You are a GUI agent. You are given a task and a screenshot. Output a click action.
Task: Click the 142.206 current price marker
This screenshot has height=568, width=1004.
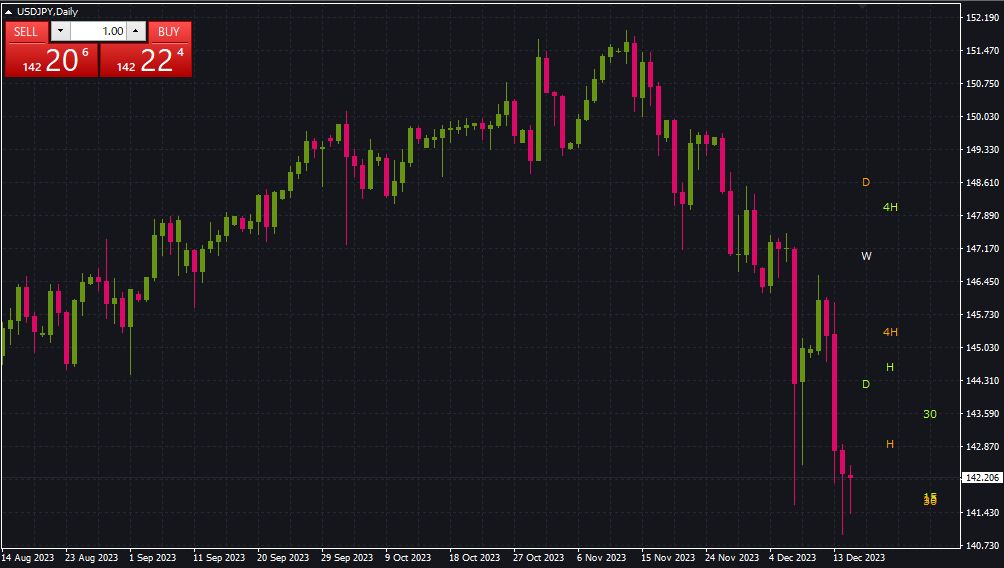tap(980, 478)
